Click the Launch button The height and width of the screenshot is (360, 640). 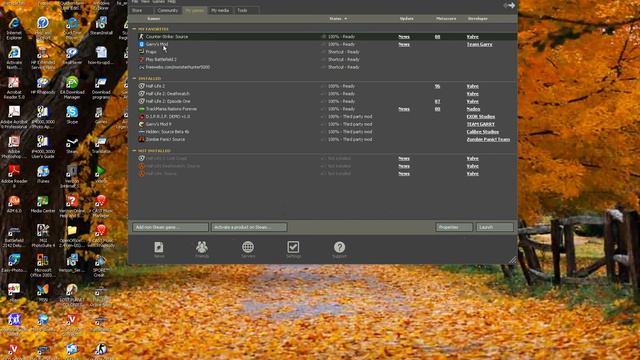(x=495, y=227)
